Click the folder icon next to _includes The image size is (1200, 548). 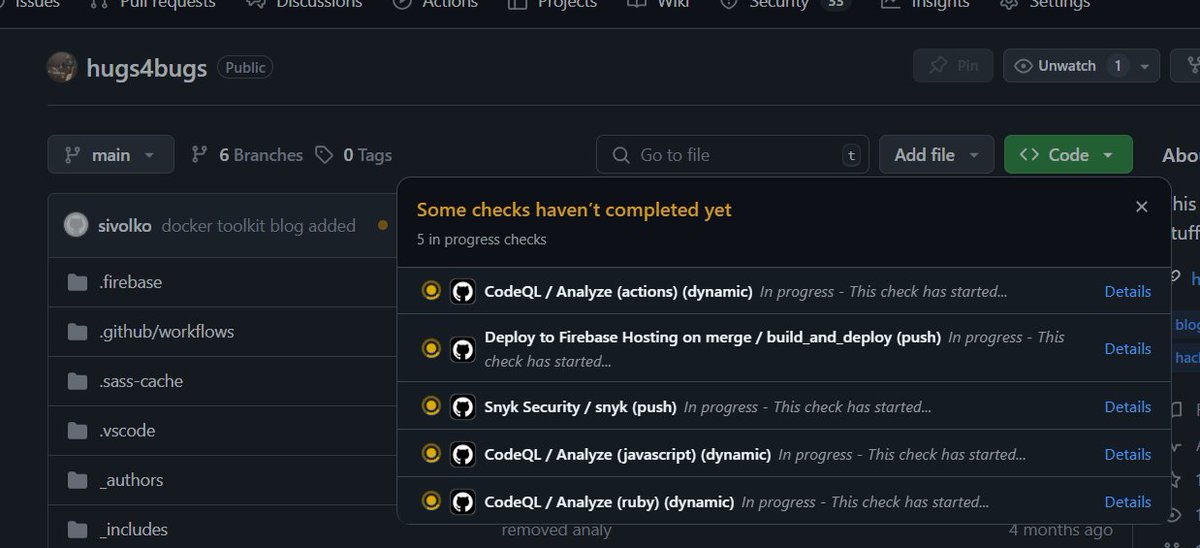coord(77,530)
